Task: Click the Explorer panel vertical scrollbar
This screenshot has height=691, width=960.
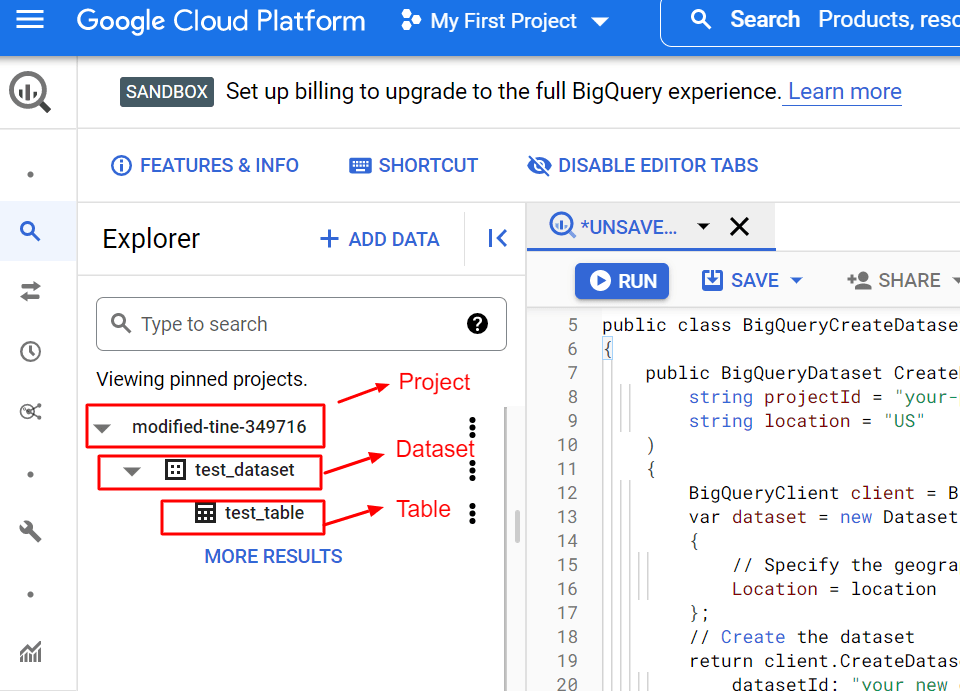Action: [517, 526]
